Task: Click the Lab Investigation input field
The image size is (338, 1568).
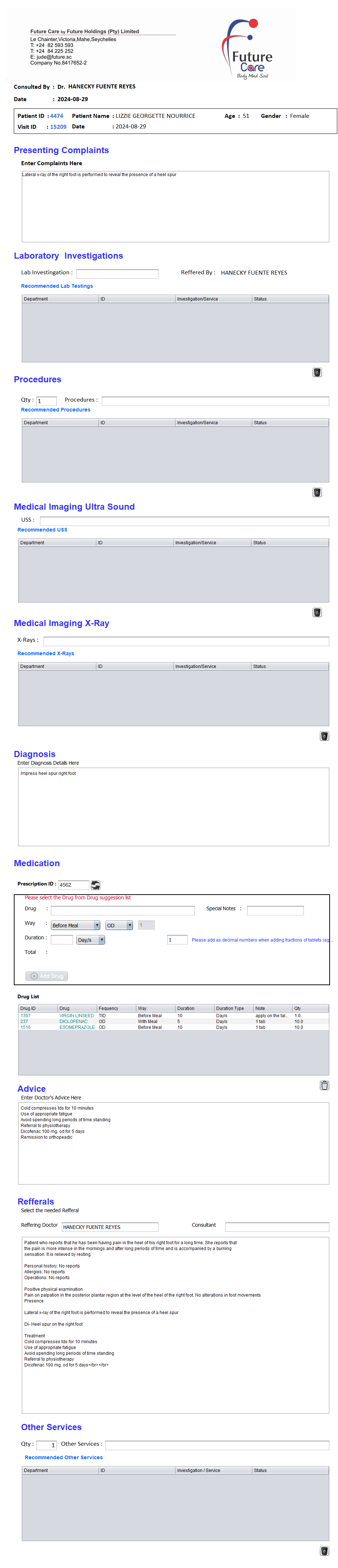Action: (117, 273)
